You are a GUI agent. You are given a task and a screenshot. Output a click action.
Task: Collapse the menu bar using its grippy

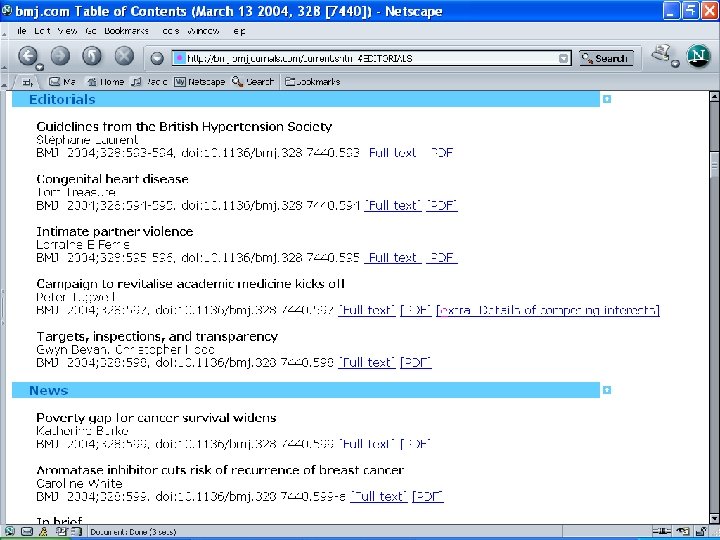coord(5,32)
